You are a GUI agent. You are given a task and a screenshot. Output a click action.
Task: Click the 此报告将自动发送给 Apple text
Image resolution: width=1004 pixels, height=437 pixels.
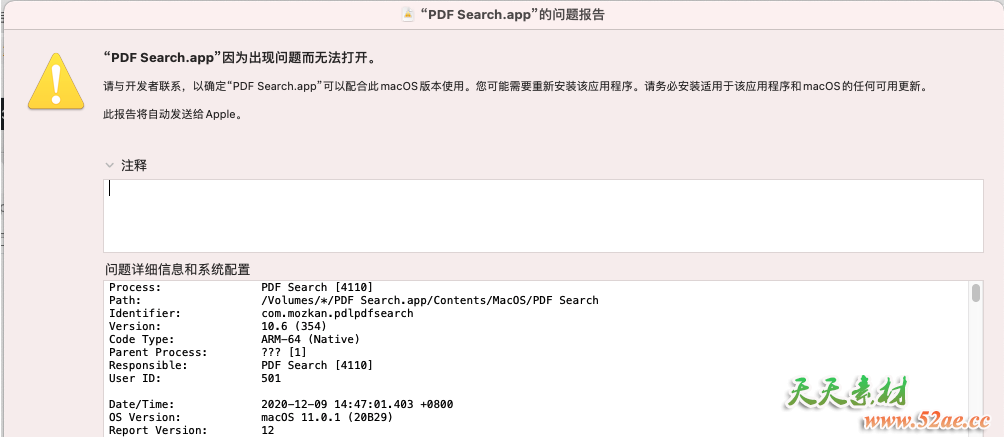click(x=172, y=114)
